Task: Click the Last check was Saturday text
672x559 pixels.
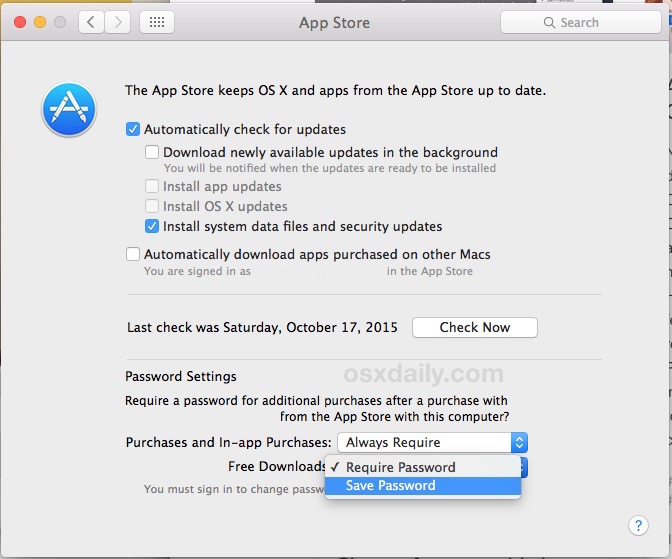Action: 262,328
